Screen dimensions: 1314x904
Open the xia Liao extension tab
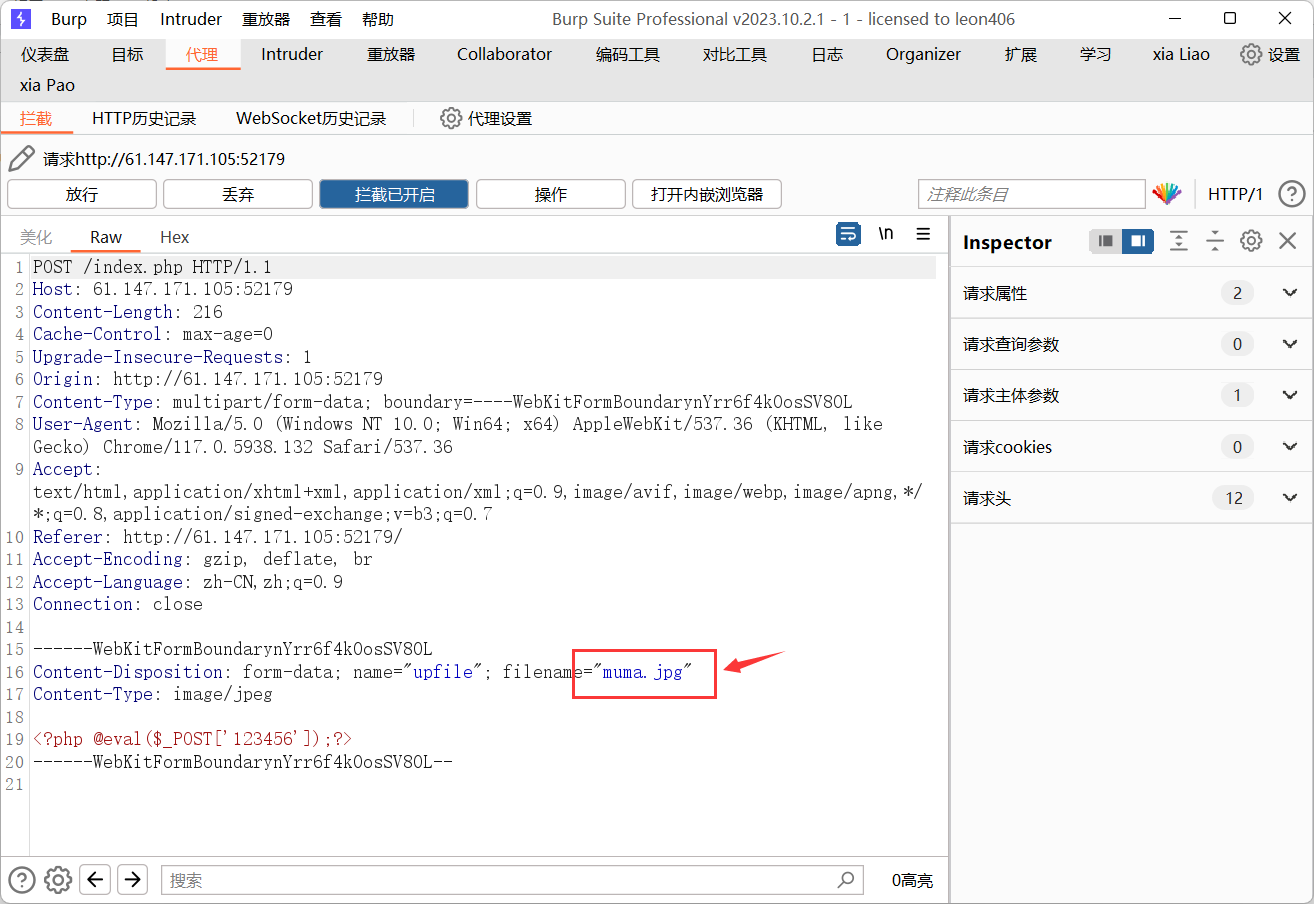(x=1181, y=55)
